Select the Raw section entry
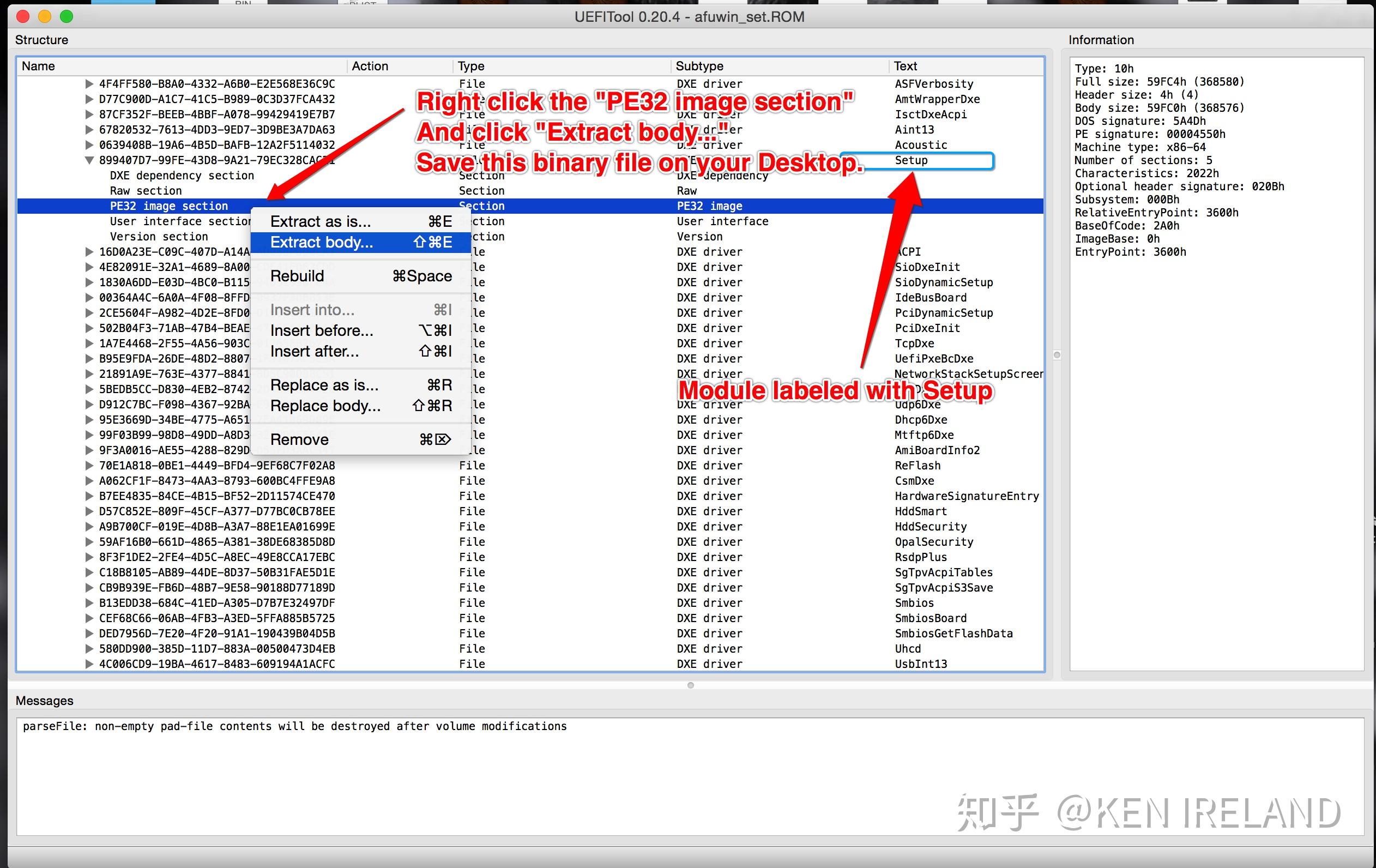 (147, 190)
